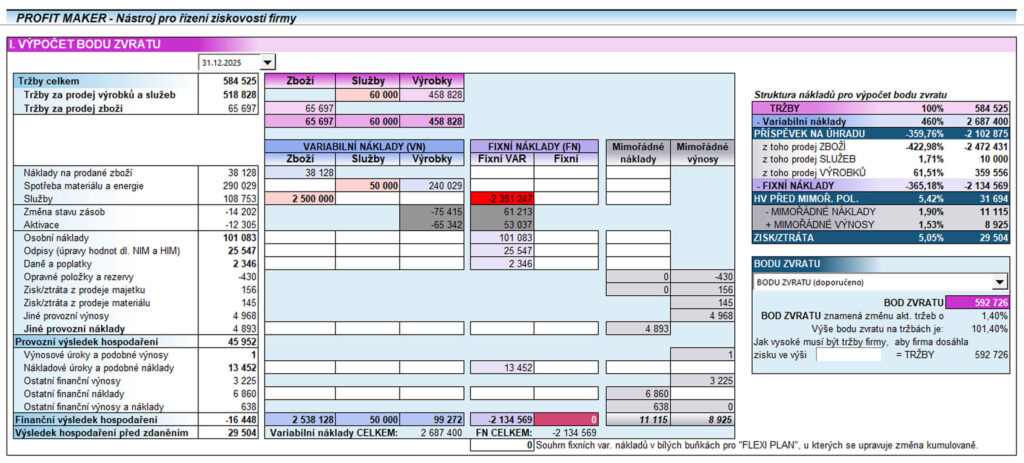Click the 4 893 cell under Mimořádné náklady
The width and height of the screenshot is (1024, 463).
click(637, 328)
